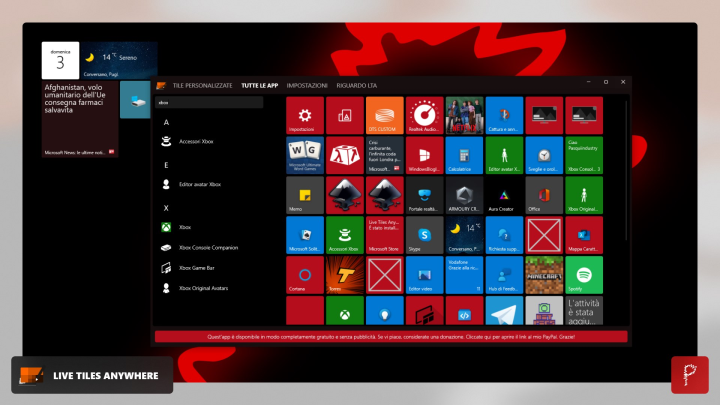The width and height of the screenshot is (720, 405).
Task: Open the Cattura e annota tile
Action: click(x=504, y=115)
